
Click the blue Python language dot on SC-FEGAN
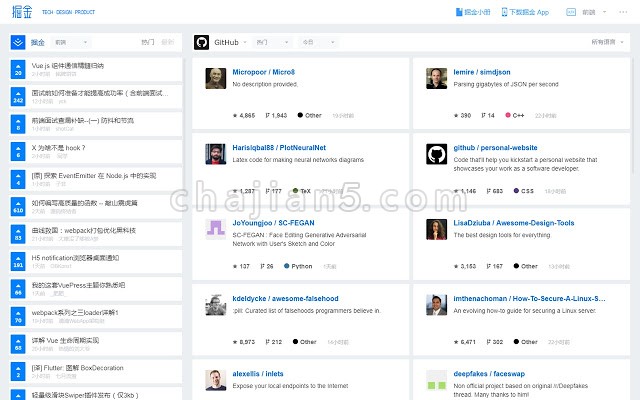287,266
